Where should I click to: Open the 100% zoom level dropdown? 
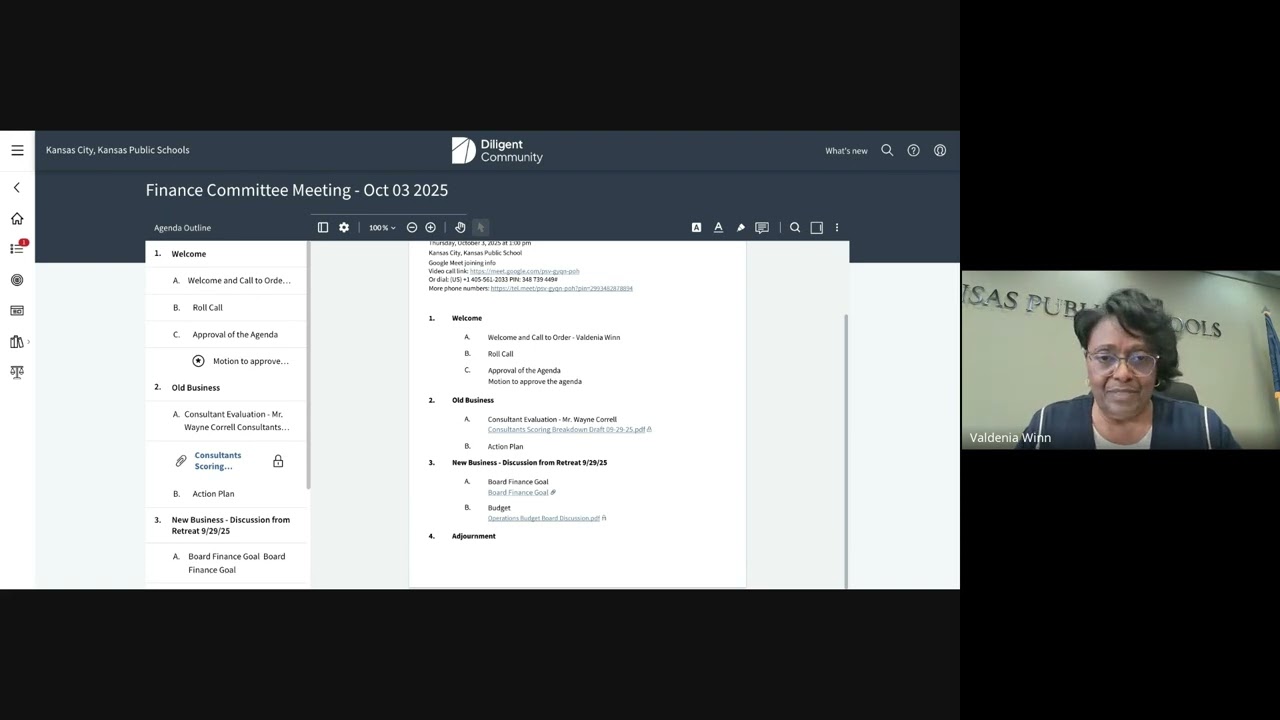pos(382,228)
